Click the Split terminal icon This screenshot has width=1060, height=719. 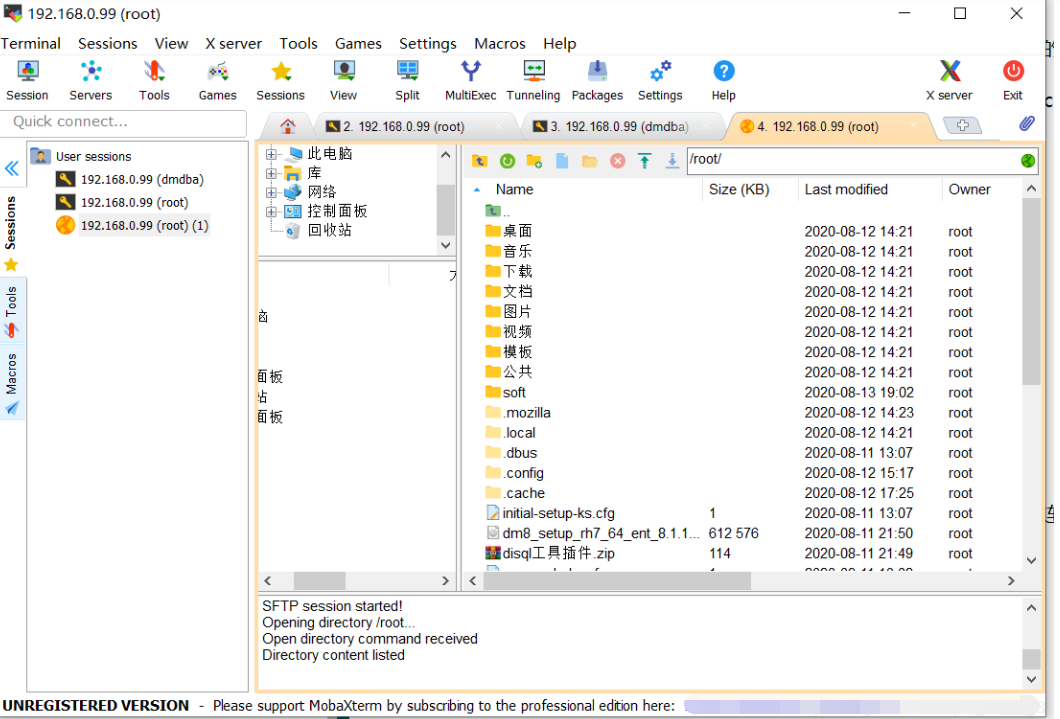(407, 80)
